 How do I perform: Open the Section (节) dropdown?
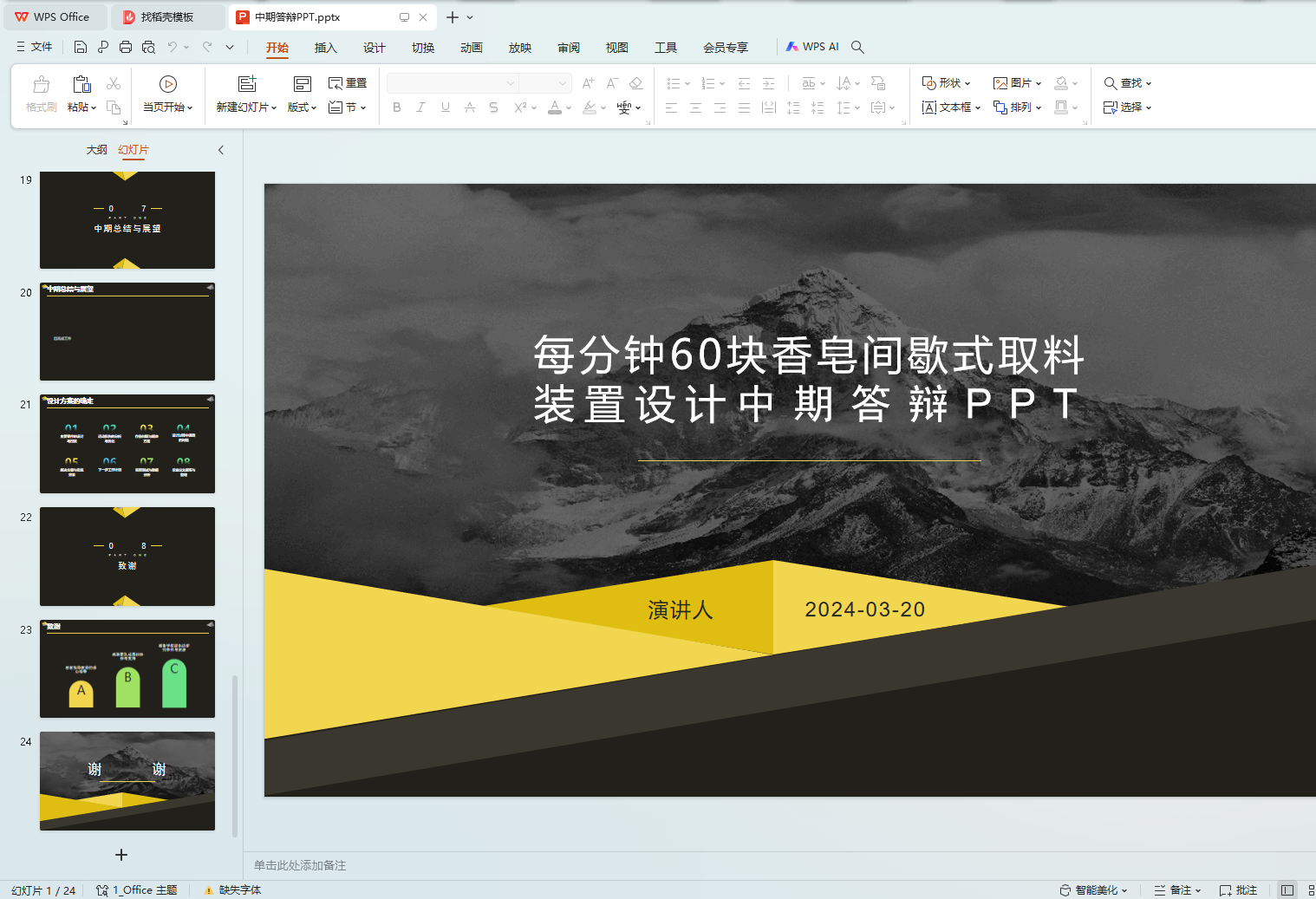[x=348, y=107]
